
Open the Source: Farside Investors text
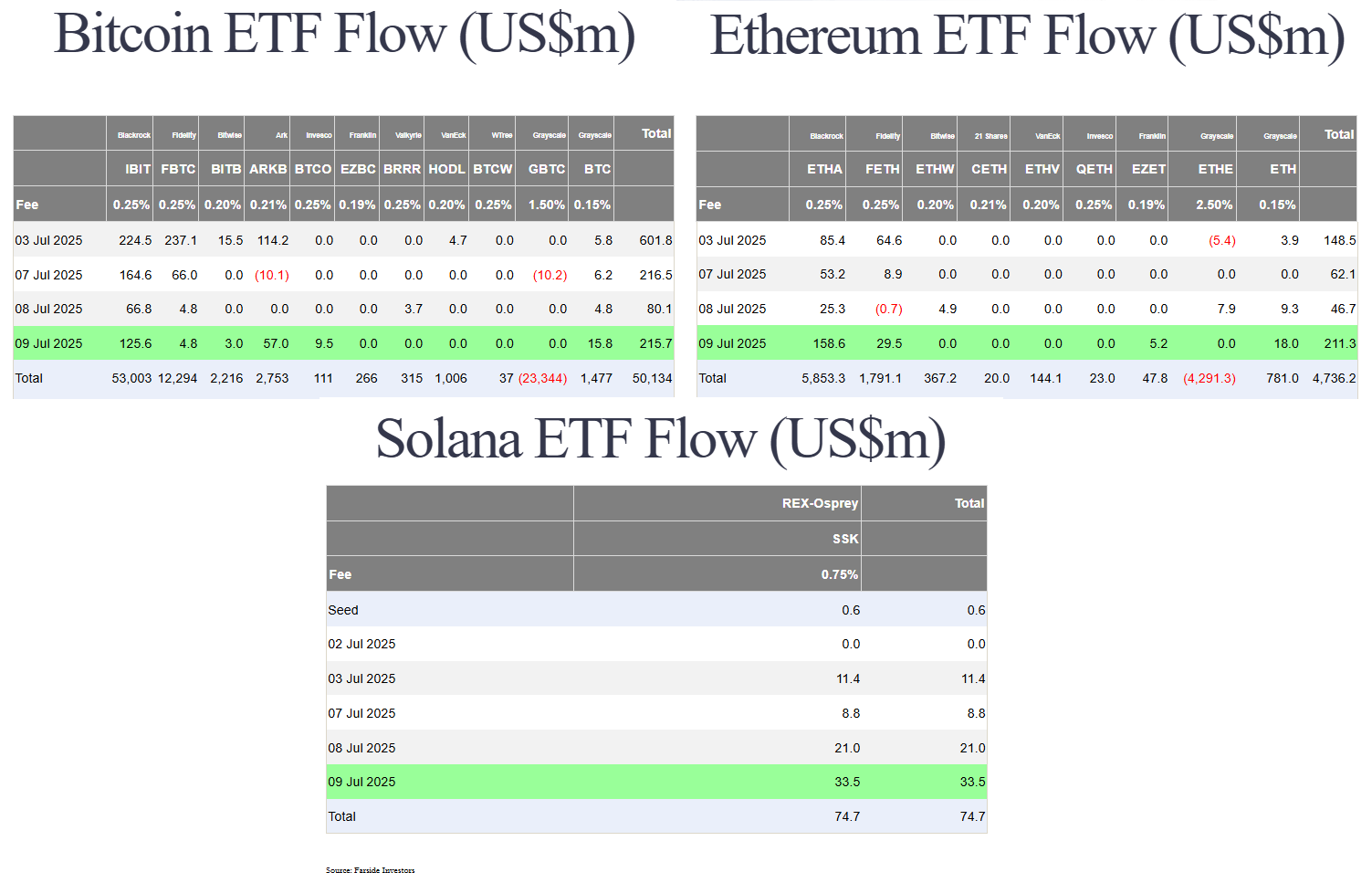[x=370, y=870]
